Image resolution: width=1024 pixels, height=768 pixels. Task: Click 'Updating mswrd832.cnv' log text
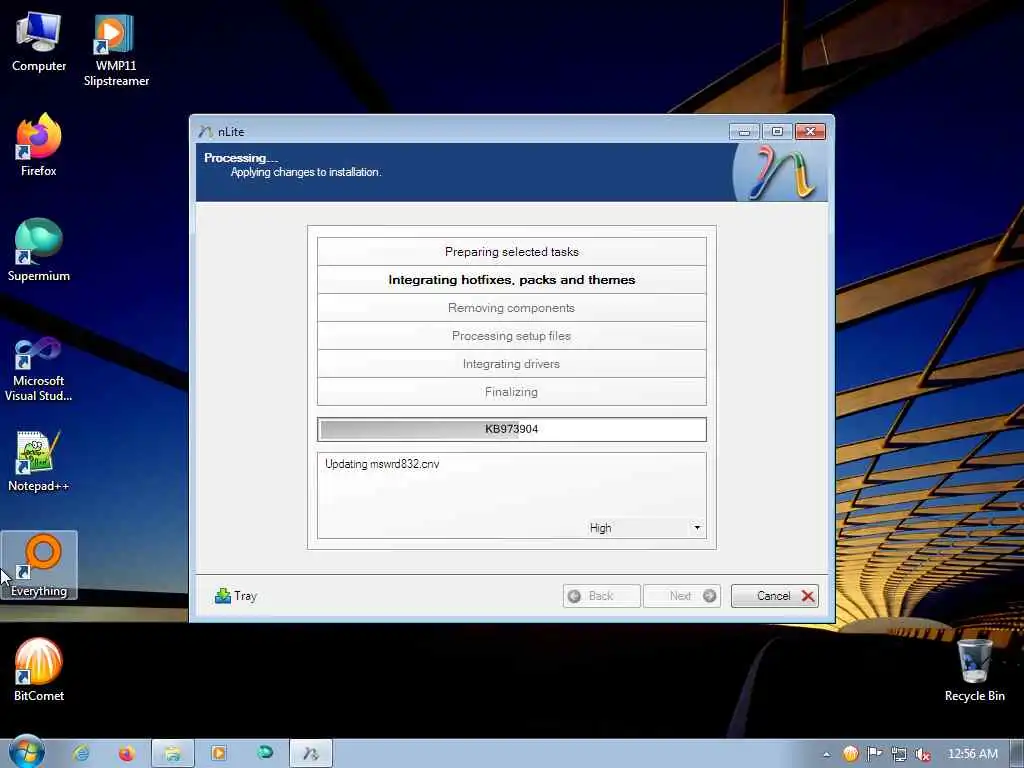[x=382, y=464]
